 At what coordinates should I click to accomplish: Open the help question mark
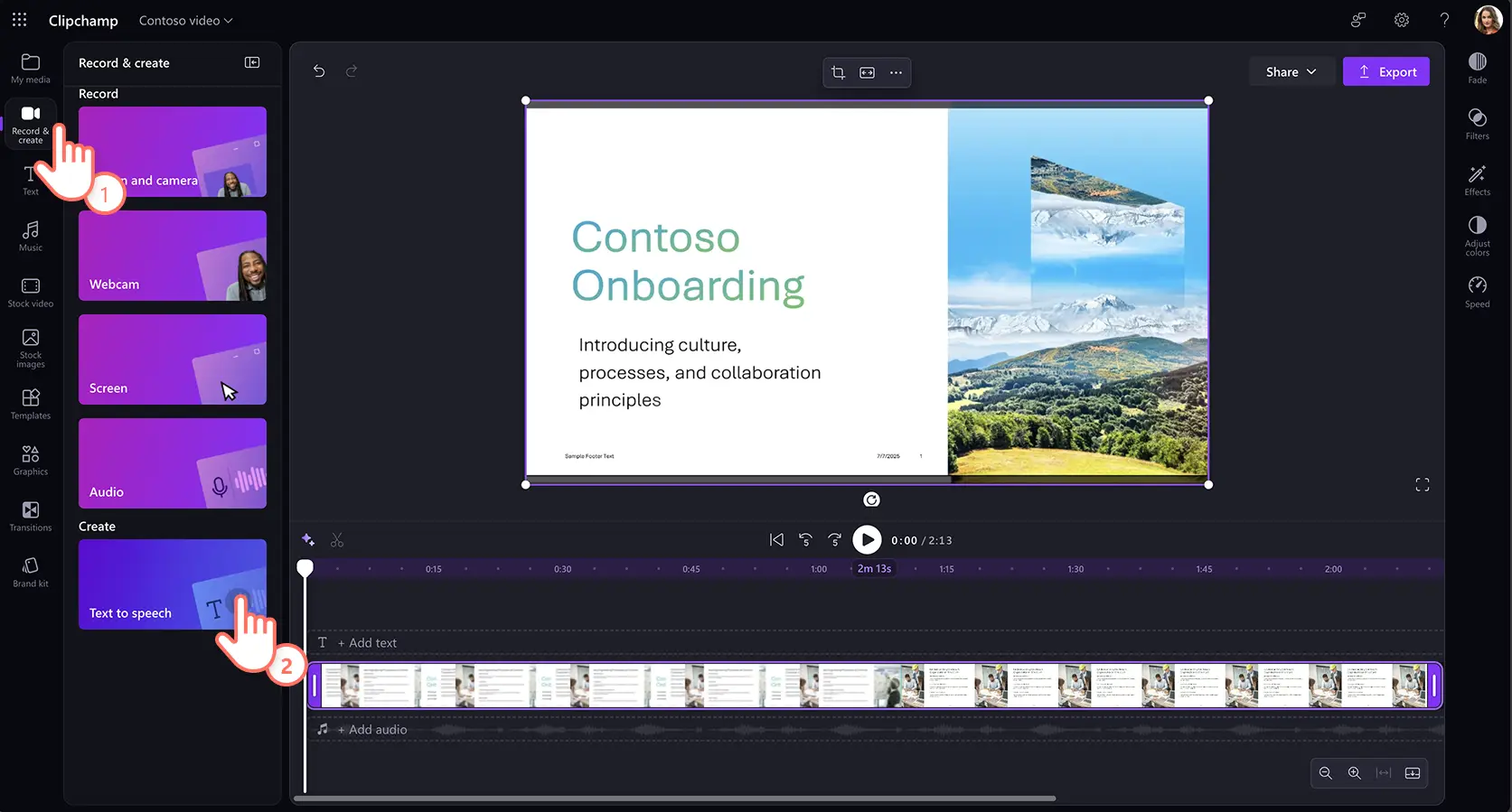pyautogui.click(x=1444, y=20)
